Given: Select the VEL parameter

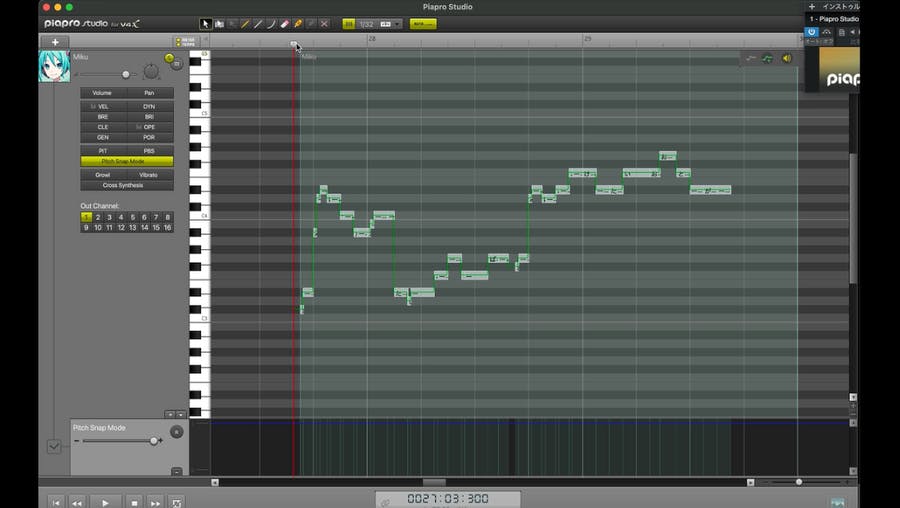Looking at the screenshot, I should coord(103,106).
